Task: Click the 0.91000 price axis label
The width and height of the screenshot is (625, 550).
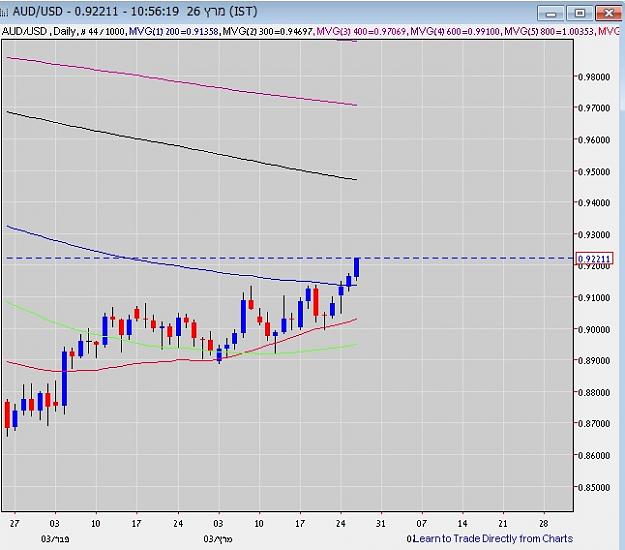Action: click(594, 297)
